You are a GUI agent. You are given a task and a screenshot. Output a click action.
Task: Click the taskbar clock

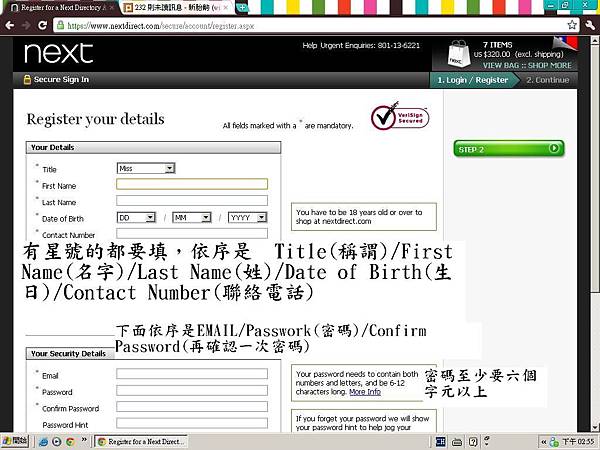click(578, 442)
